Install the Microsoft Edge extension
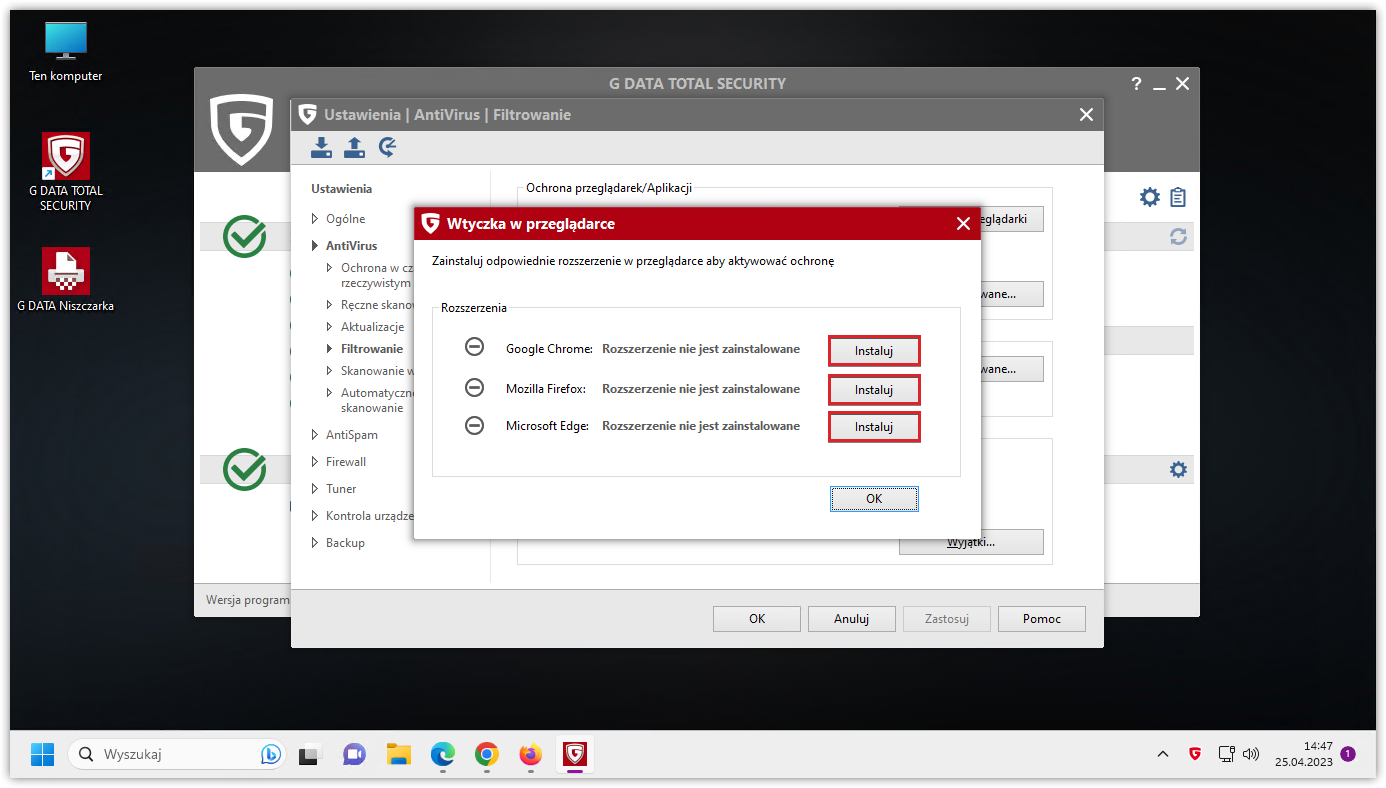This screenshot has width=1386, height=788. pos(874,427)
